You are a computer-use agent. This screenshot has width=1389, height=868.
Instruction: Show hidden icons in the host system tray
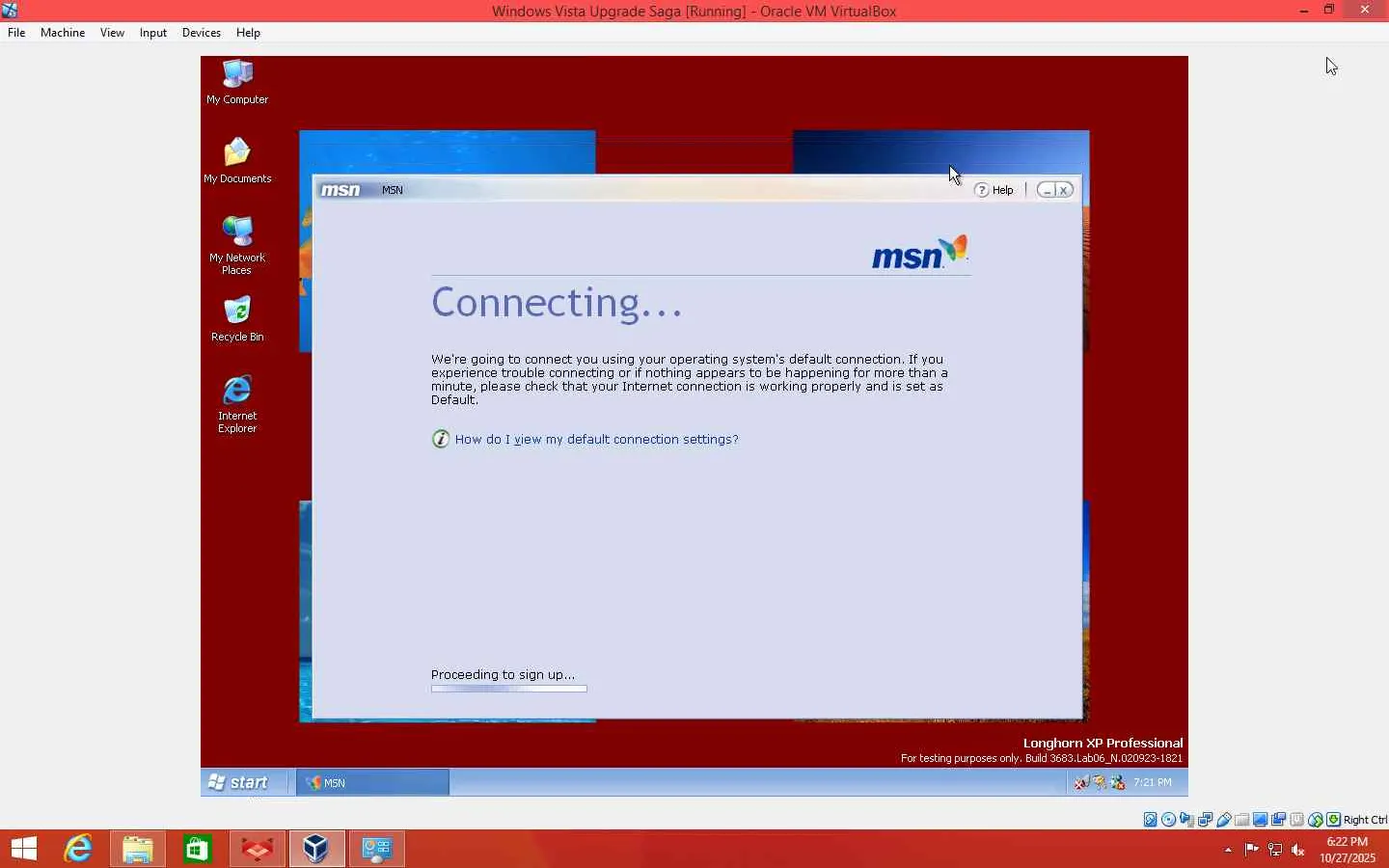coord(1228,850)
